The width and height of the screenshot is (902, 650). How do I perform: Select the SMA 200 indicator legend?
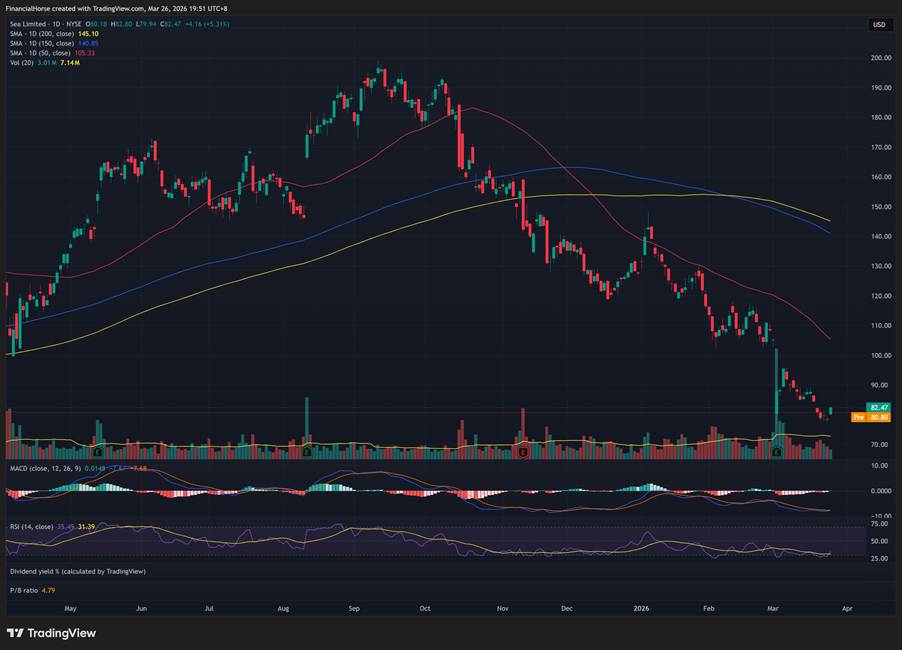(x=40, y=33)
